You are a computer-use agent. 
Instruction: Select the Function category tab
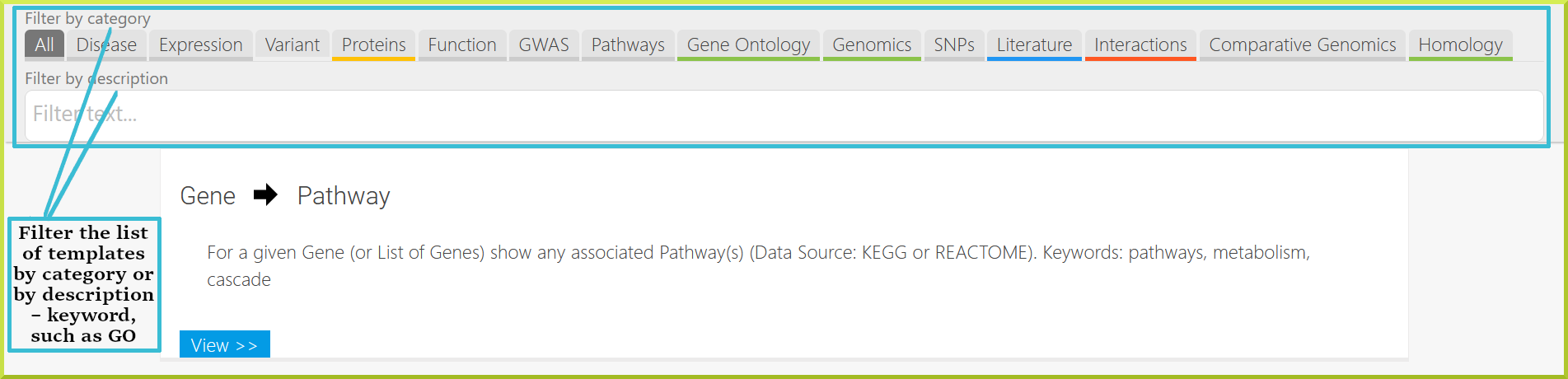click(461, 45)
